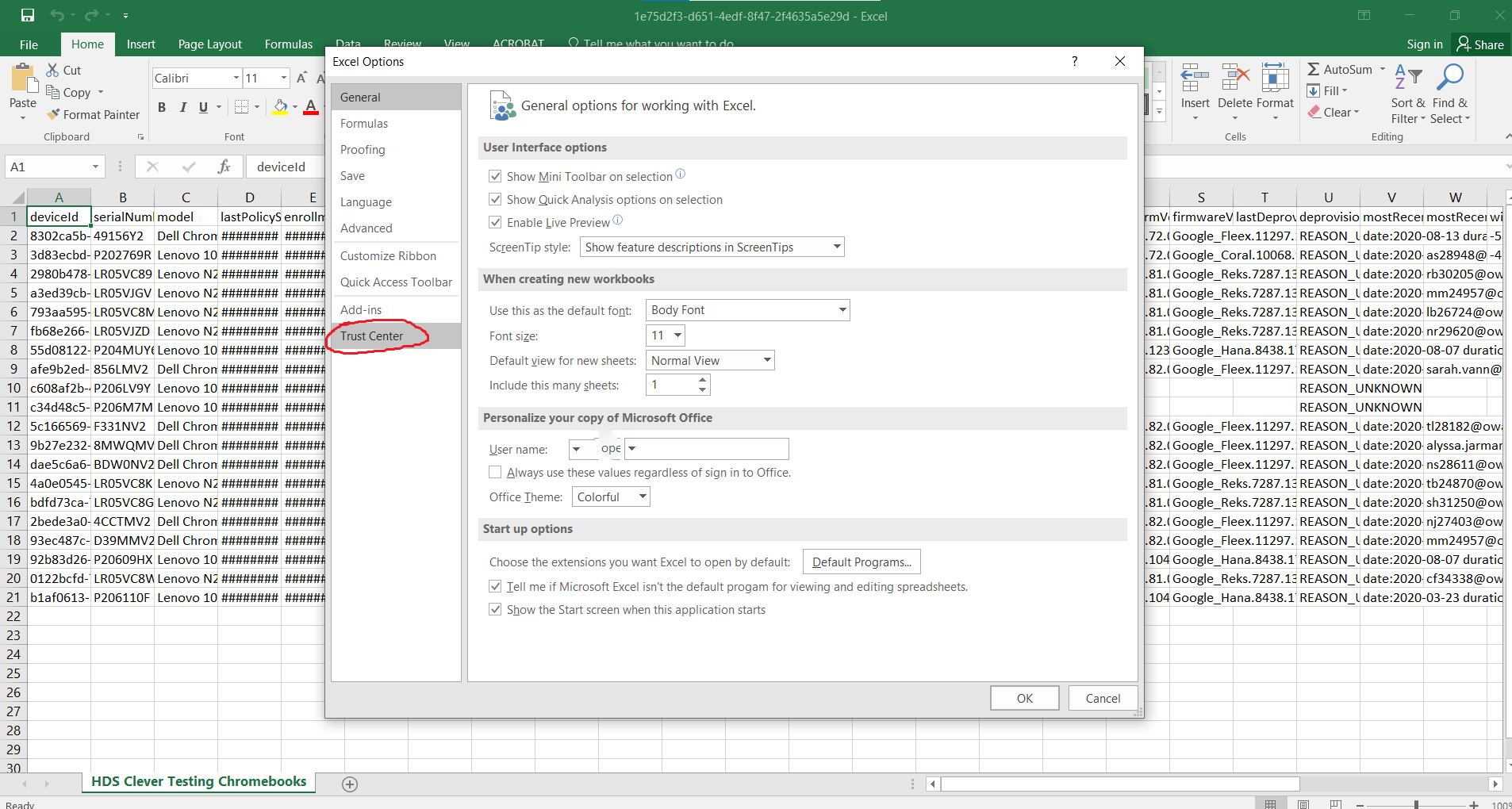Open the Name Box dropdown

point(95,167)
